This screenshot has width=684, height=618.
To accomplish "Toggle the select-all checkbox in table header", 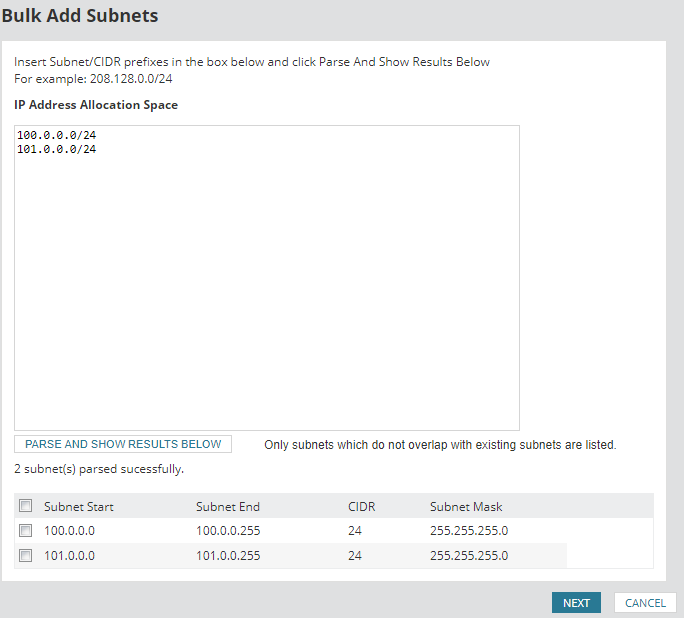I will pyautogui.click(x=26, y=506).
